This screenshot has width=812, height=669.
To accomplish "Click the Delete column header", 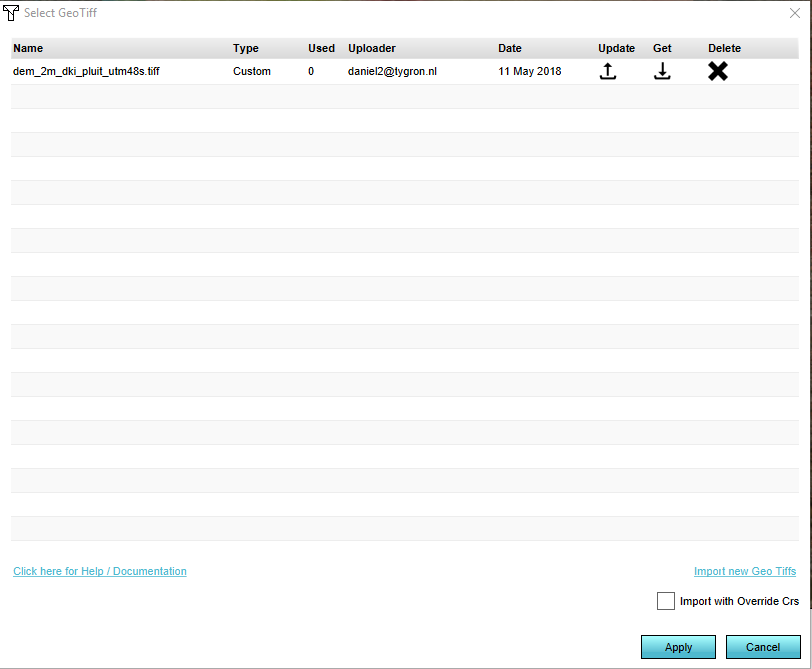I will pyautogui.click(x=724, y=48).
